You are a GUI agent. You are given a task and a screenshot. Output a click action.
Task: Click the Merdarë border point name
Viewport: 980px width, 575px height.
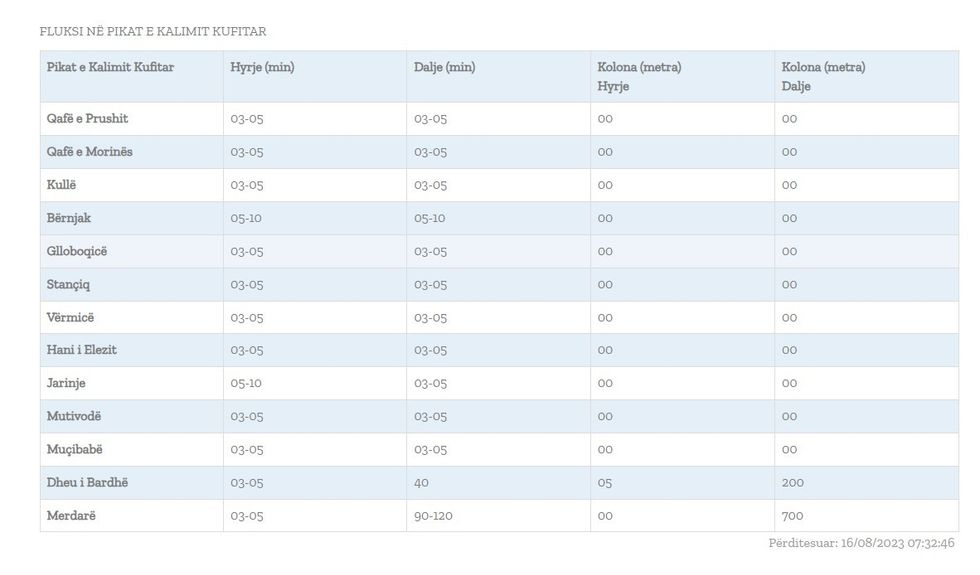tap(72, 515)
